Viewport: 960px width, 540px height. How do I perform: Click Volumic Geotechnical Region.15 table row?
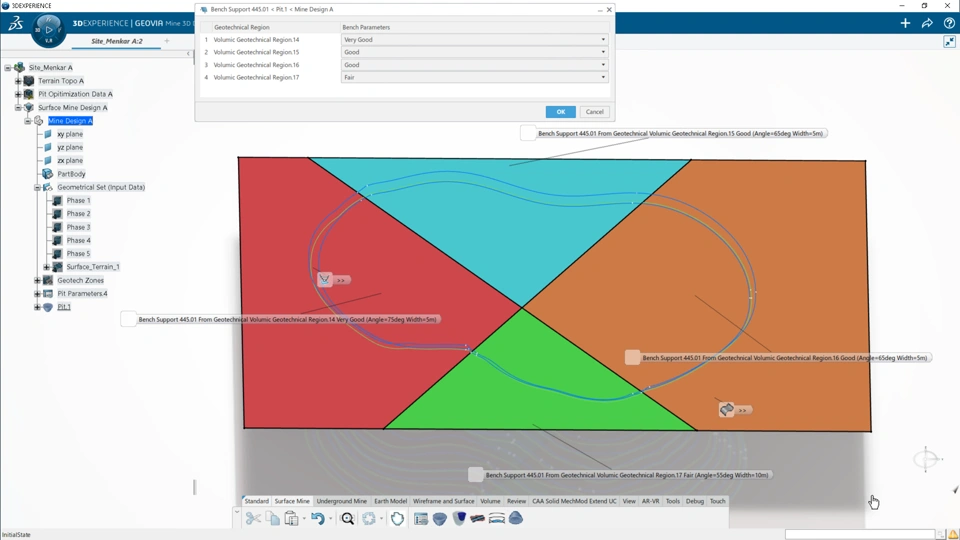coord(404,52)
